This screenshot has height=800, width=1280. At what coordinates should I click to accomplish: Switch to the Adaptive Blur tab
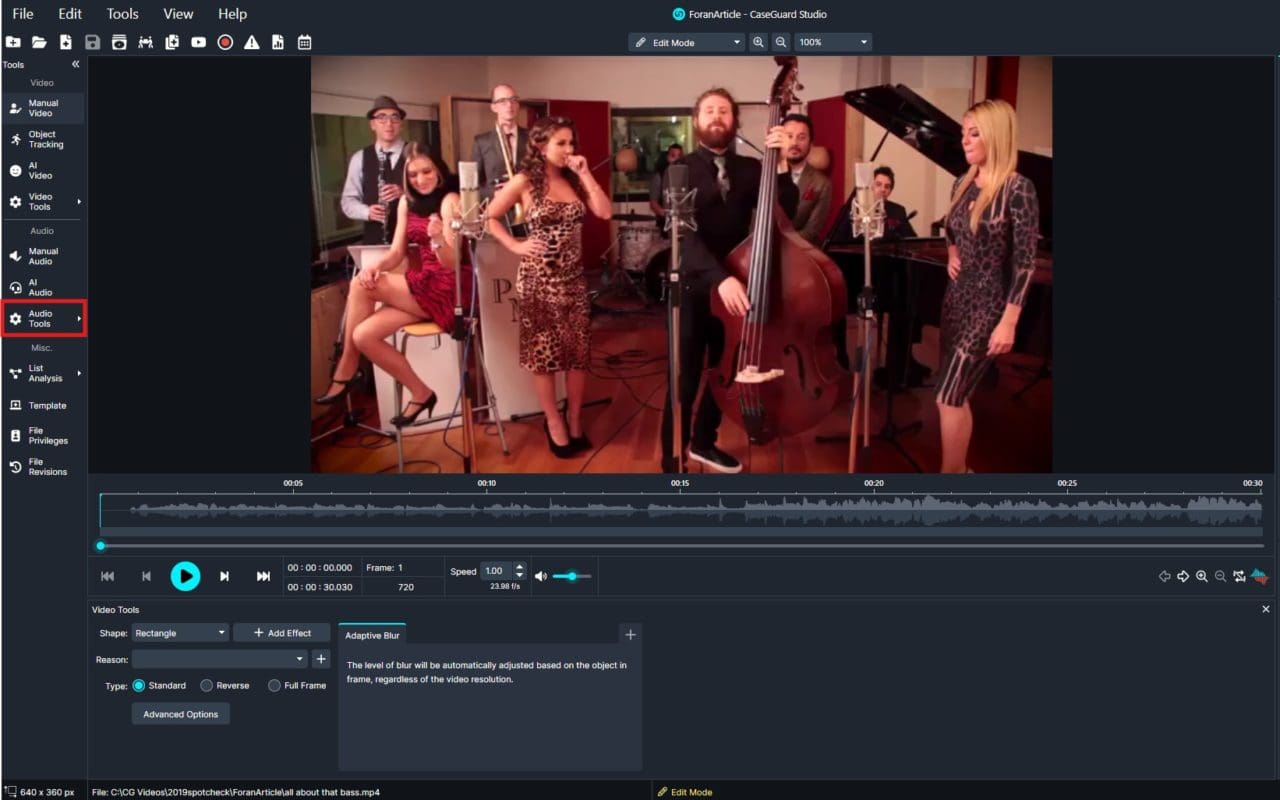point(372,634)
